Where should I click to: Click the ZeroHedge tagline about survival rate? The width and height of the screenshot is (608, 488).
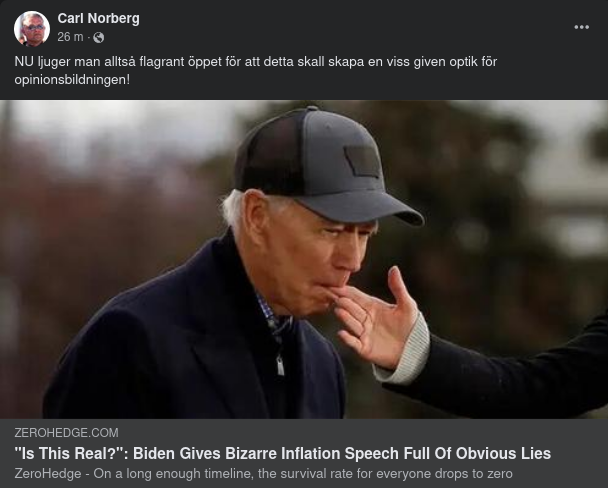[x=263, y=474]
